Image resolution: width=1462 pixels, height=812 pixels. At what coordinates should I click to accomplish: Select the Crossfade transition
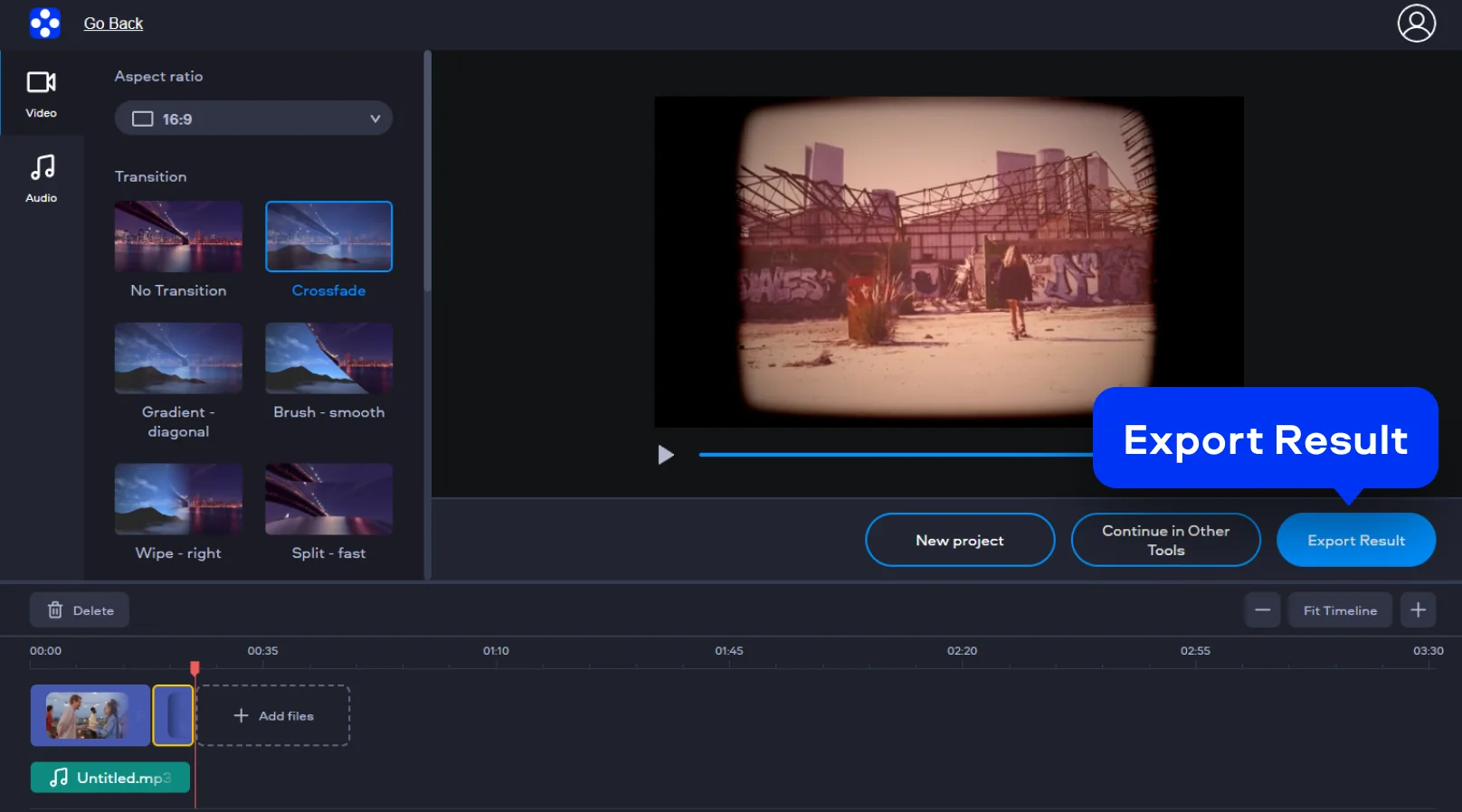click(328, 237)
